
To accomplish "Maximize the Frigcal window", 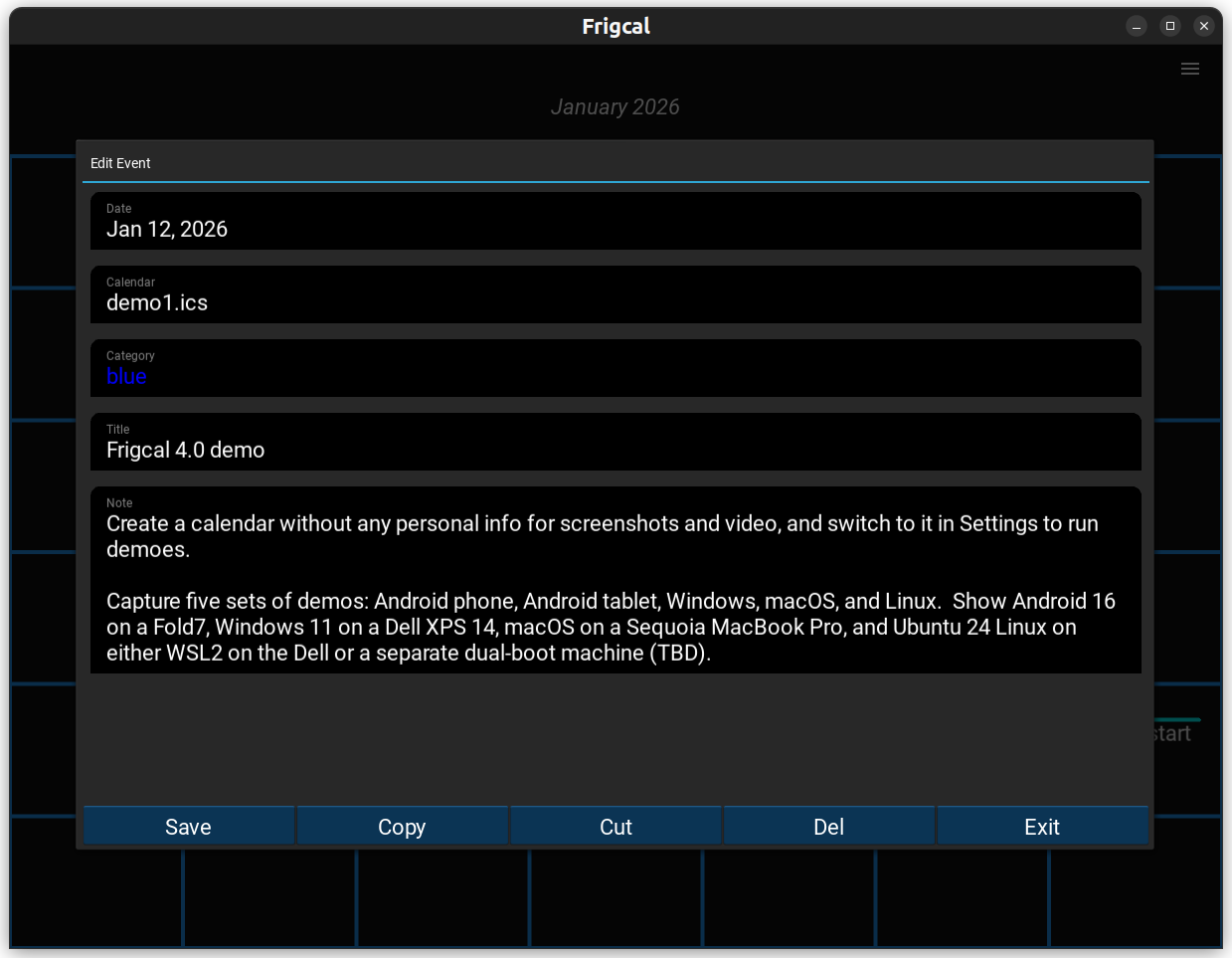I will point(1170,26).
